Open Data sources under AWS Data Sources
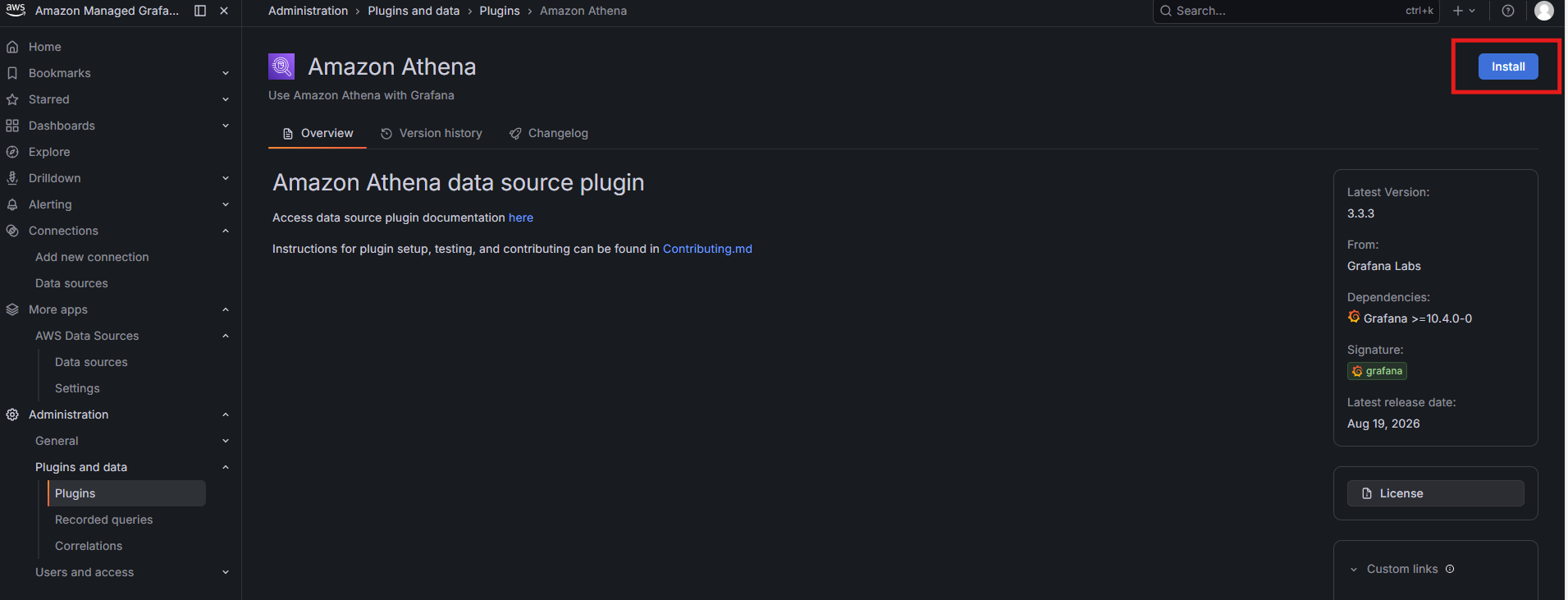1568x600 pixels. click(91, 362)
